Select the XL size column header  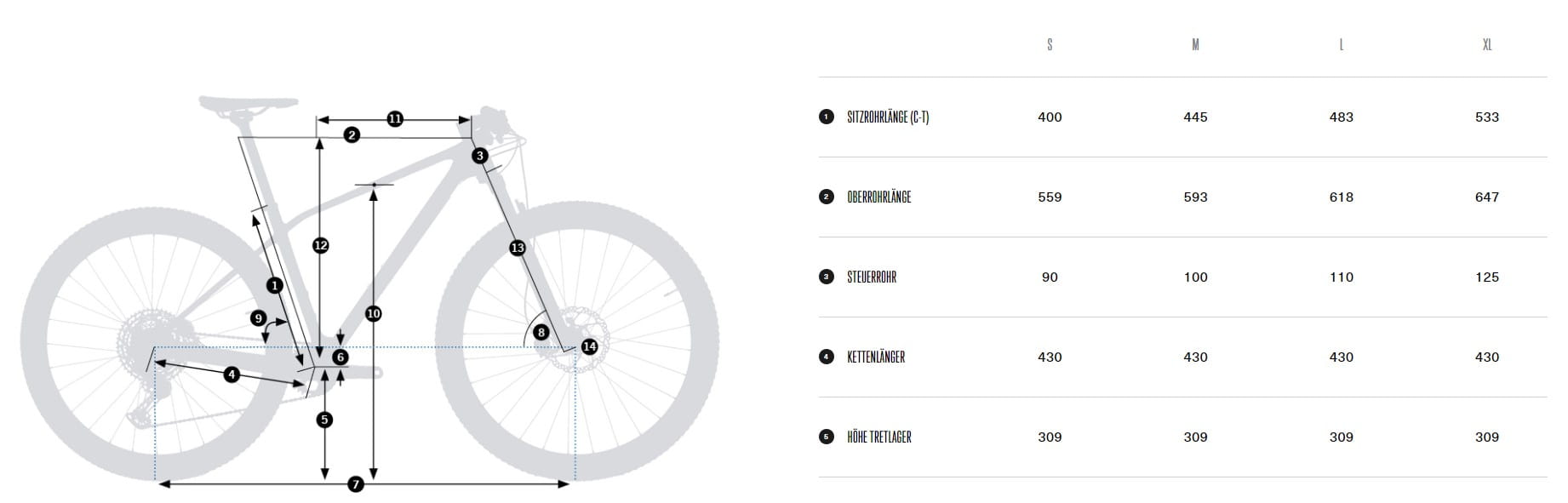click(1487, 44)
